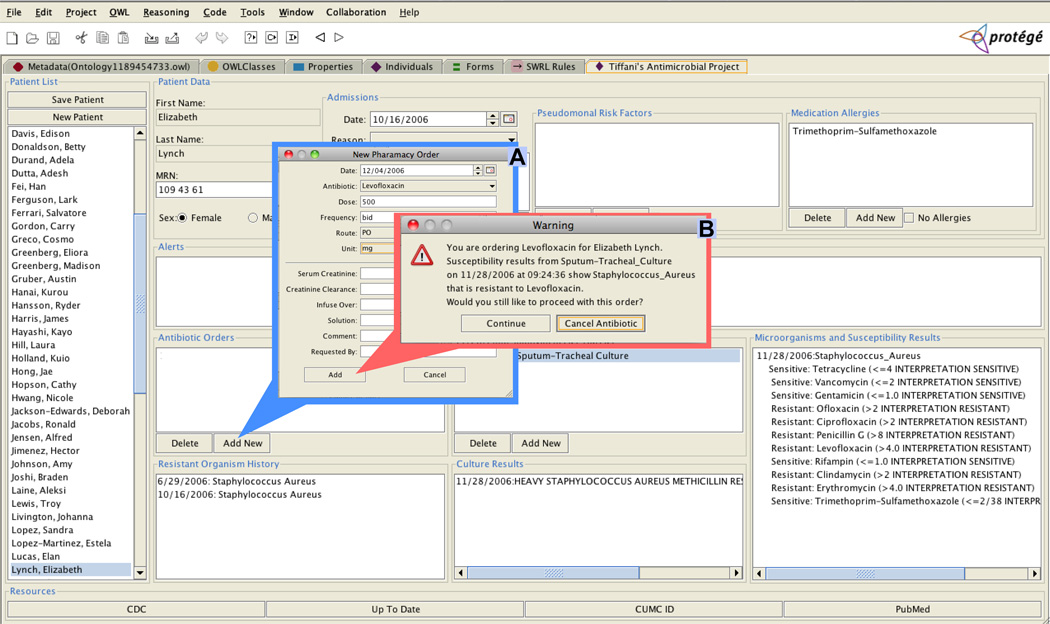Select the Female radio button

(x=182, y=218)
